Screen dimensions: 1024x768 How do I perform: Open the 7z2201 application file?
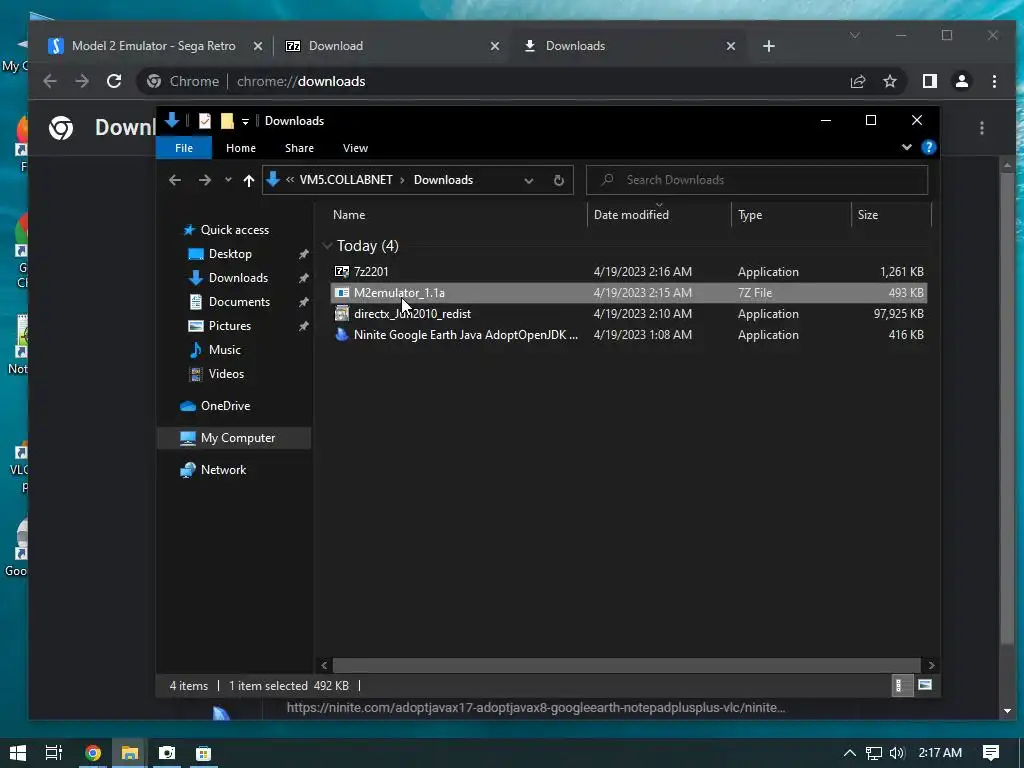coord(371,272)
